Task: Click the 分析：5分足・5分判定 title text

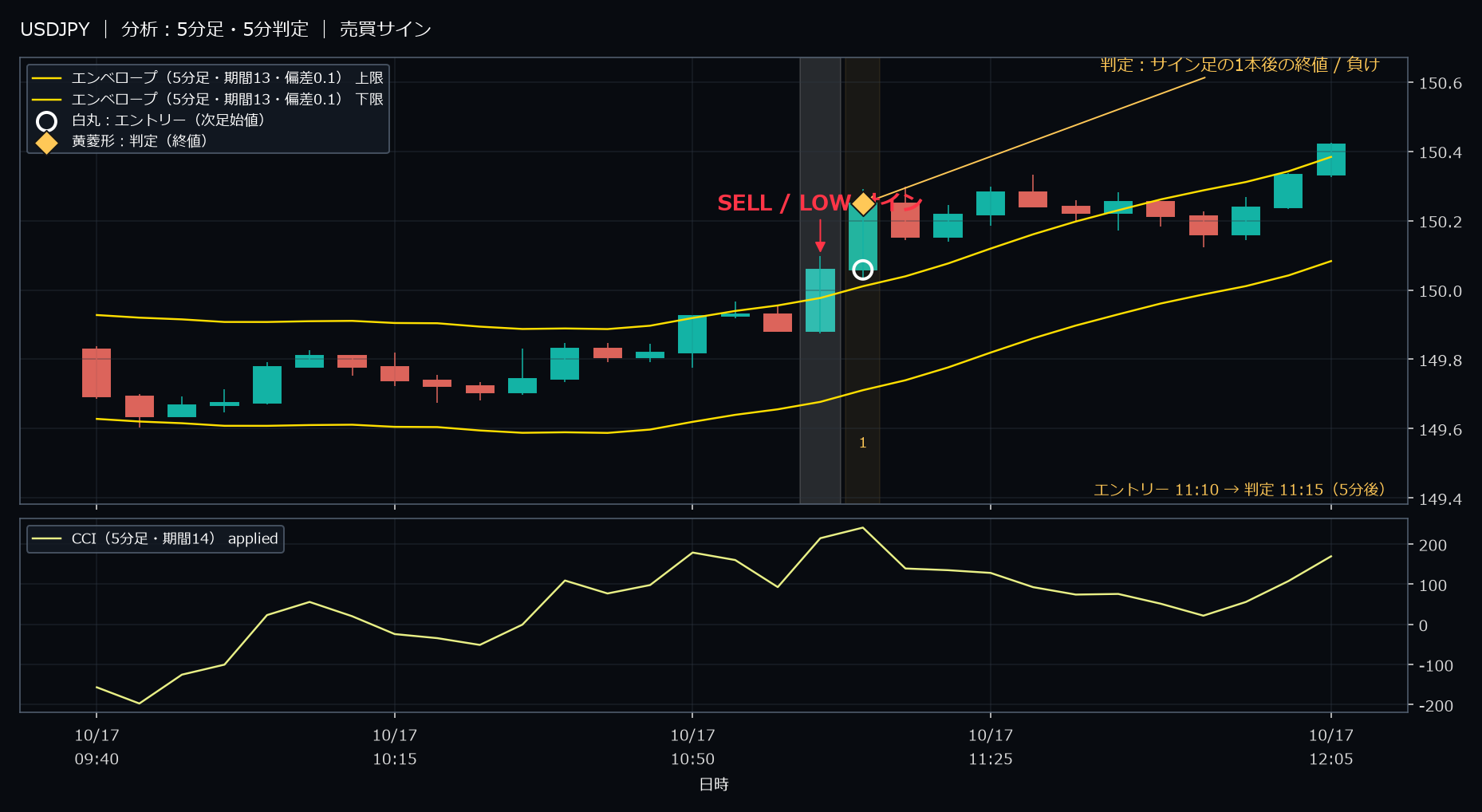Action: (215, 30)
